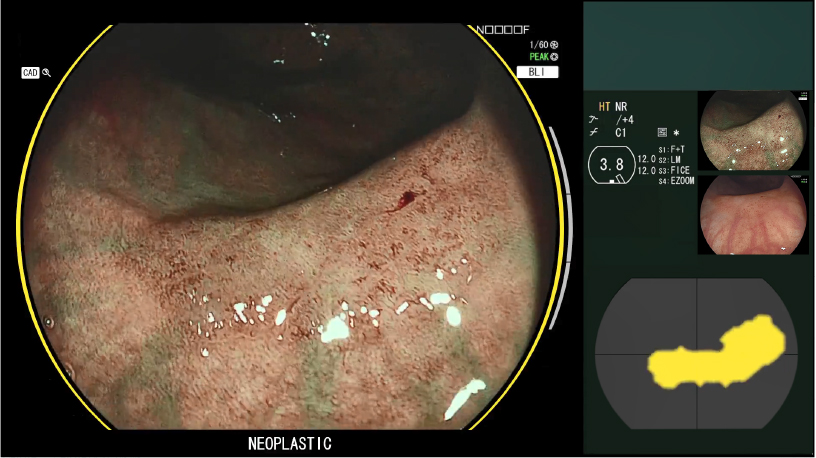Click the CAD indicator badge
Image resolution: width=816 pixels, height=458 pixels.
[x=30, y=73]
